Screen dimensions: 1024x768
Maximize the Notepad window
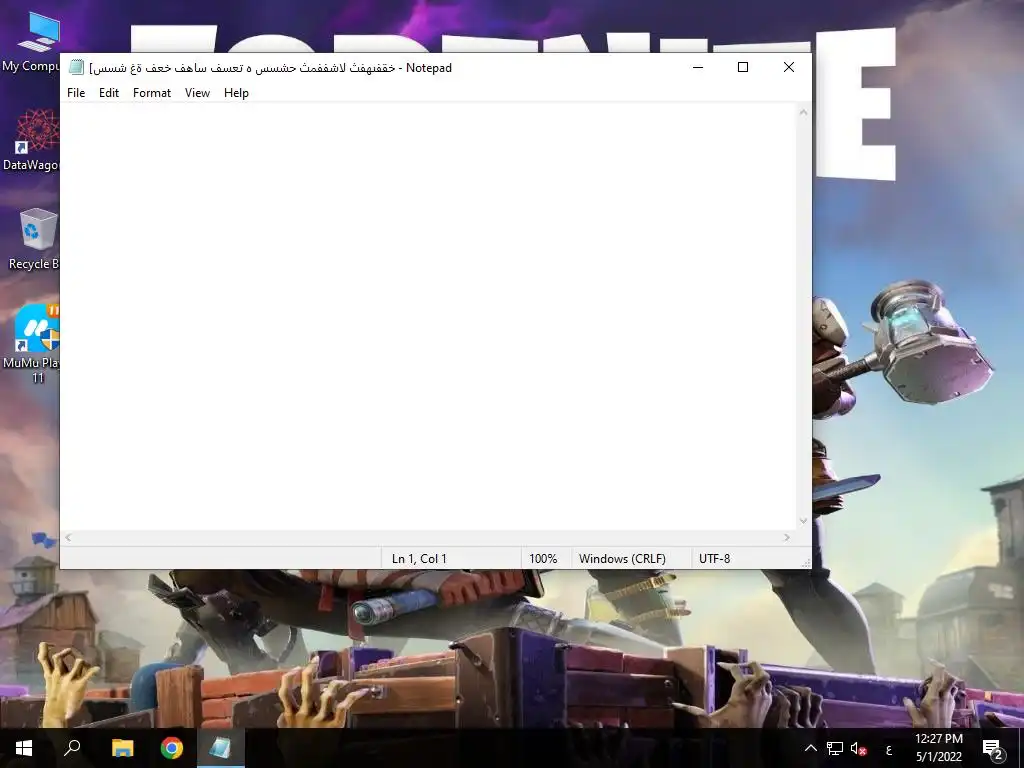pyautogui.click(x=743, y=67)
